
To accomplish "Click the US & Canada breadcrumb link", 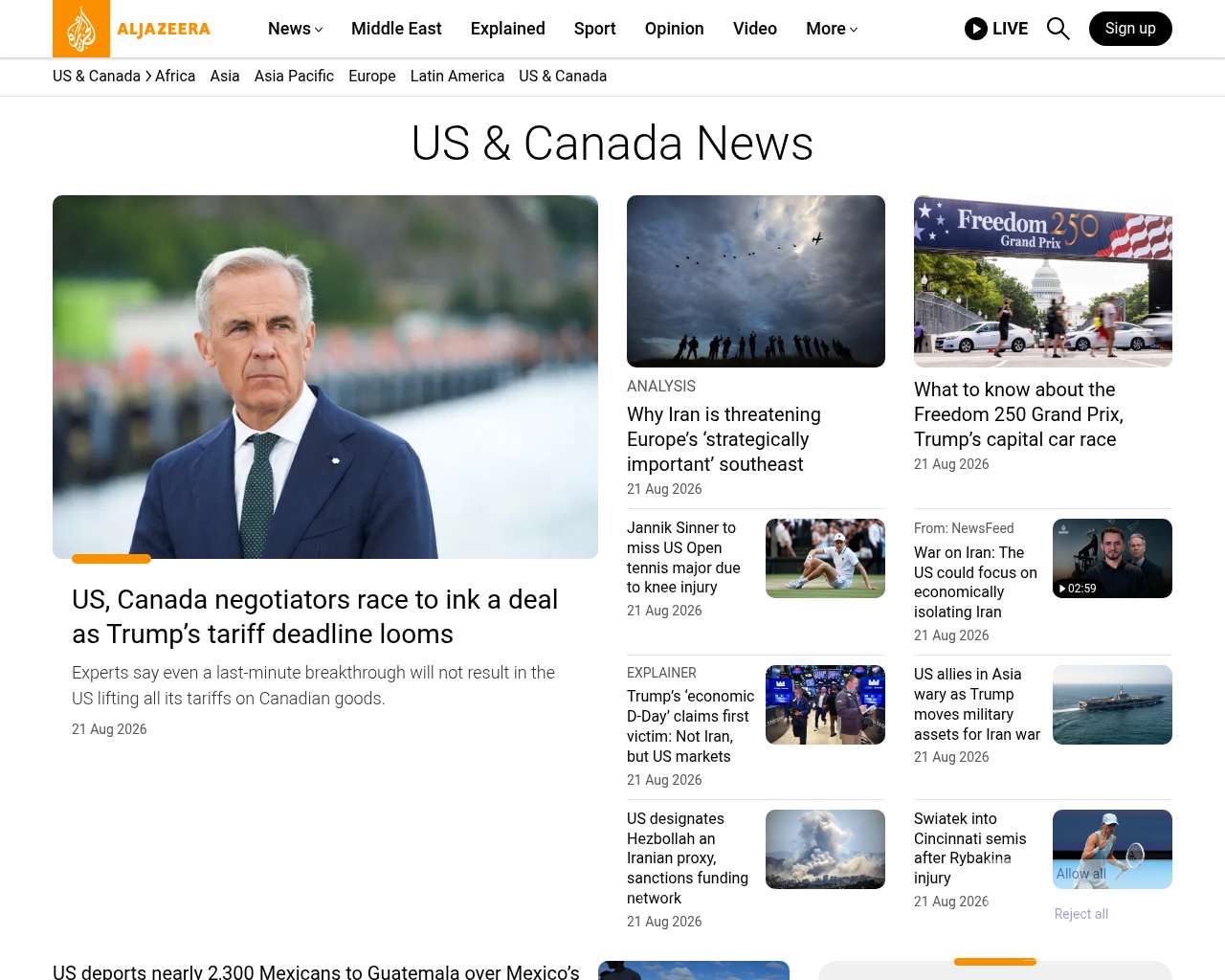I will pos(97,77).
